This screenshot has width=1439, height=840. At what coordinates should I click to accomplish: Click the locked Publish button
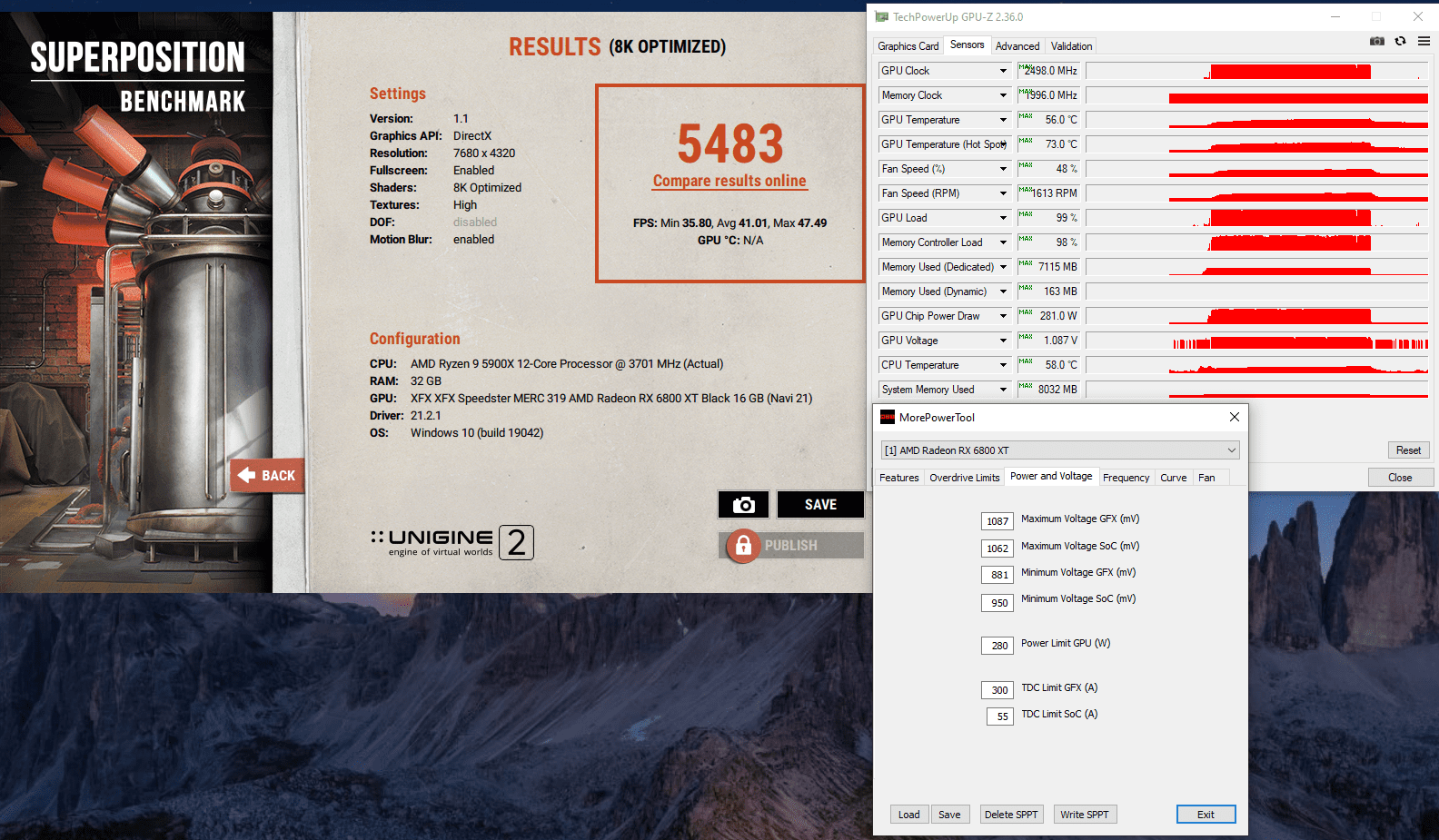(791, 545)
